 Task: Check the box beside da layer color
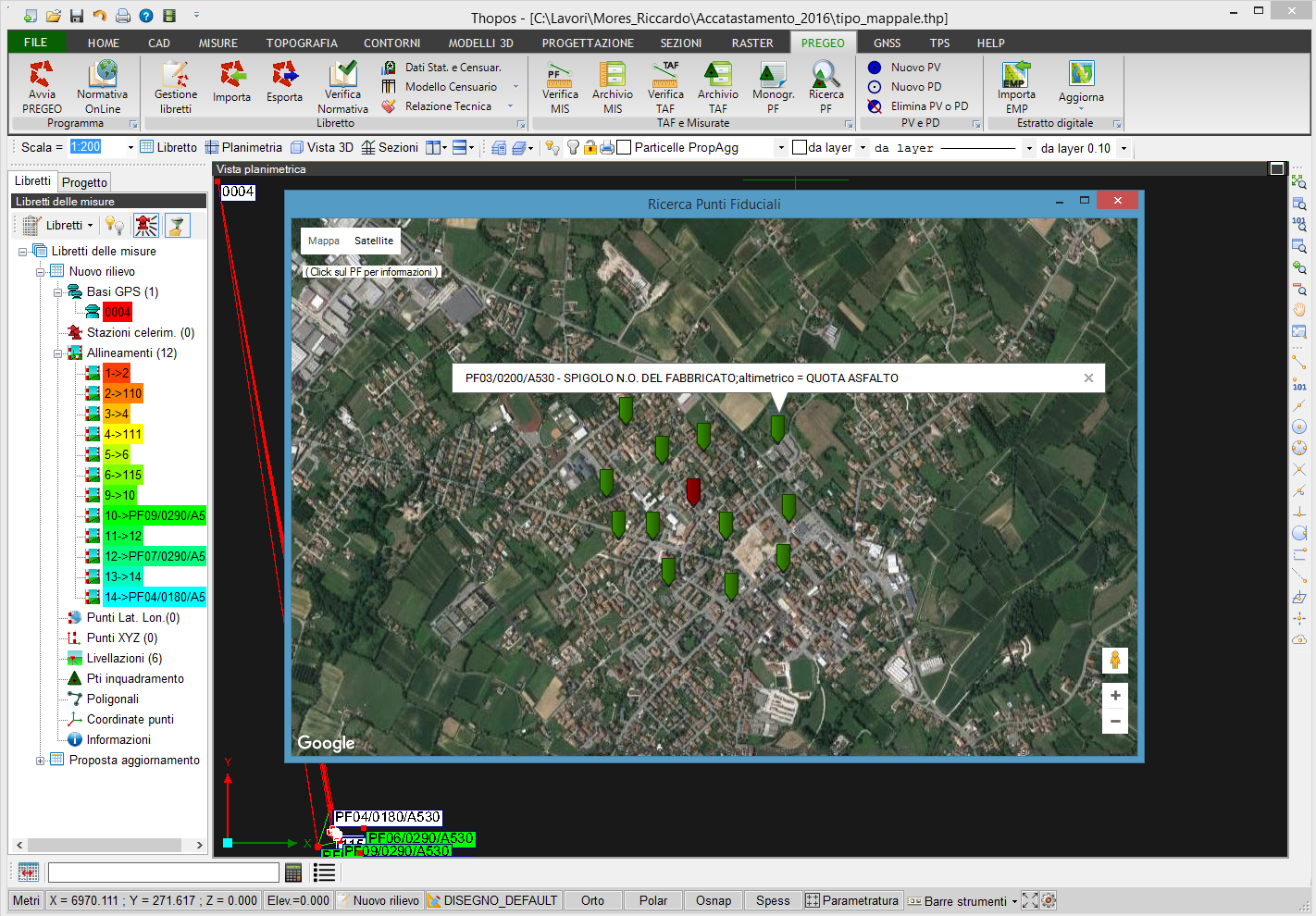800,147
